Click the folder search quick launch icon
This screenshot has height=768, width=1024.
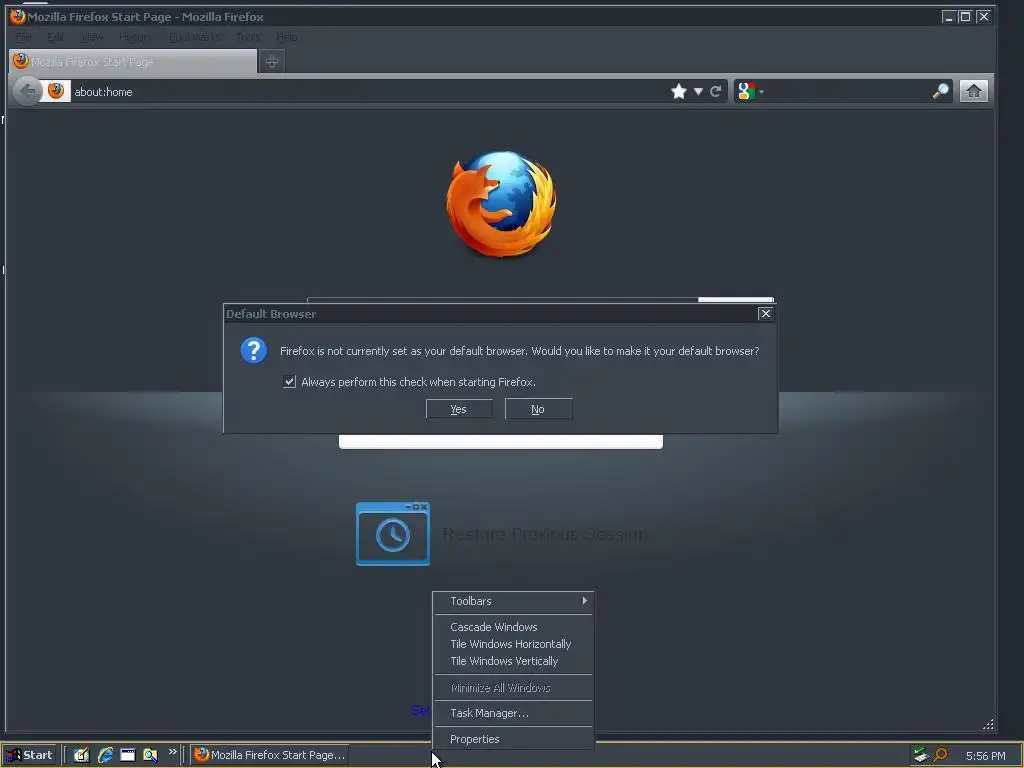(150, 755)
